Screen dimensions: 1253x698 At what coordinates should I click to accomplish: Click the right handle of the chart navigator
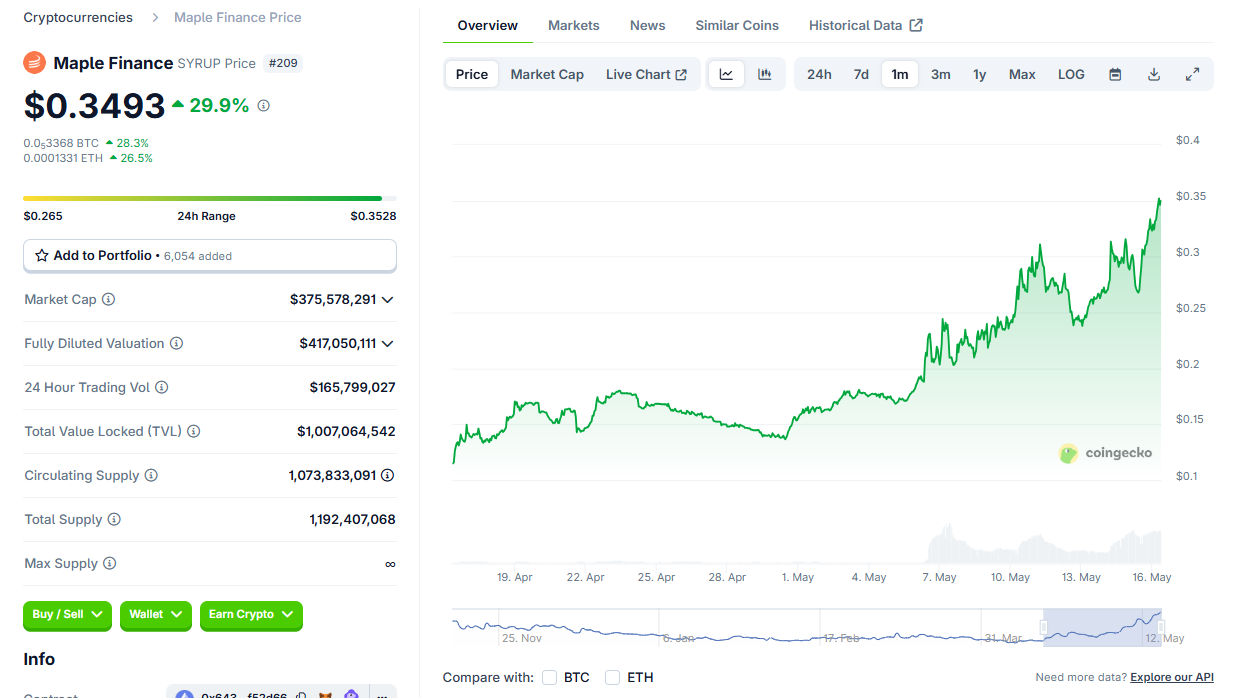coord(1161,627)
